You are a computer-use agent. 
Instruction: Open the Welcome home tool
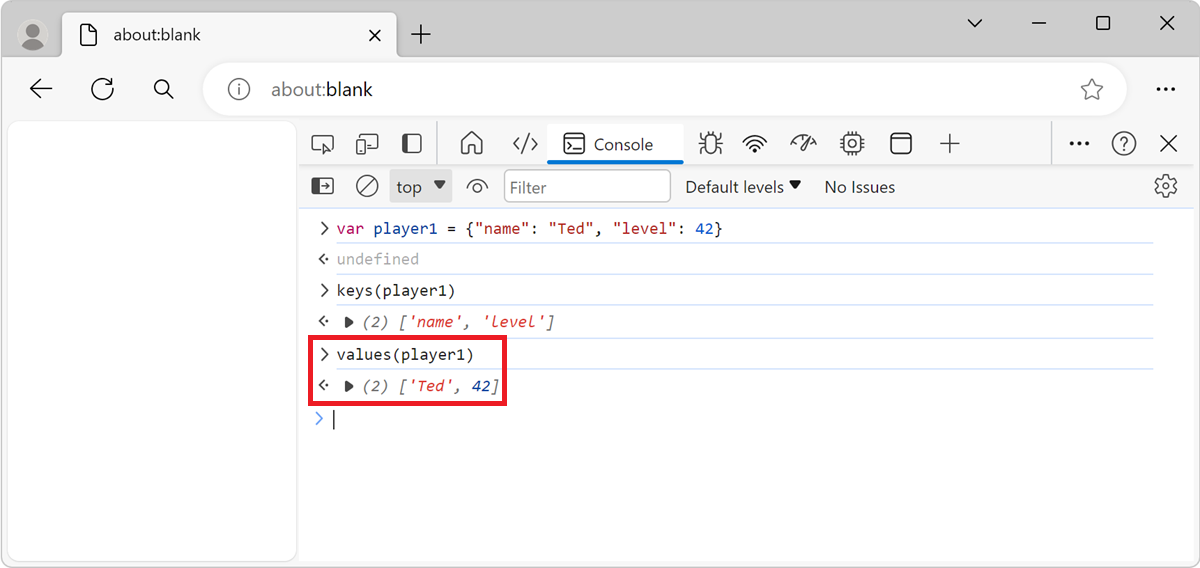pos(472,144)
